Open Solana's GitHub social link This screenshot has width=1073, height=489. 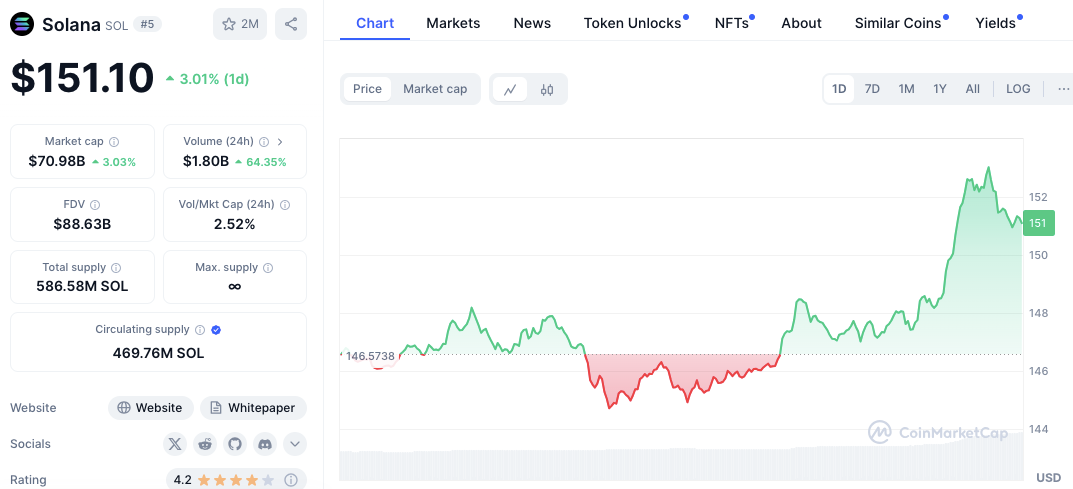click(235, 445)
